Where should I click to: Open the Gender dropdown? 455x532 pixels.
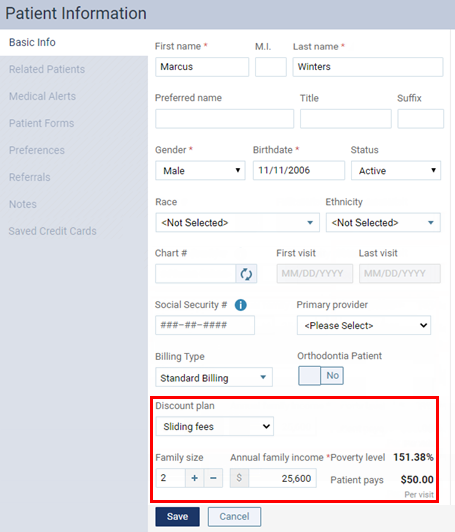tap(200, 170)
